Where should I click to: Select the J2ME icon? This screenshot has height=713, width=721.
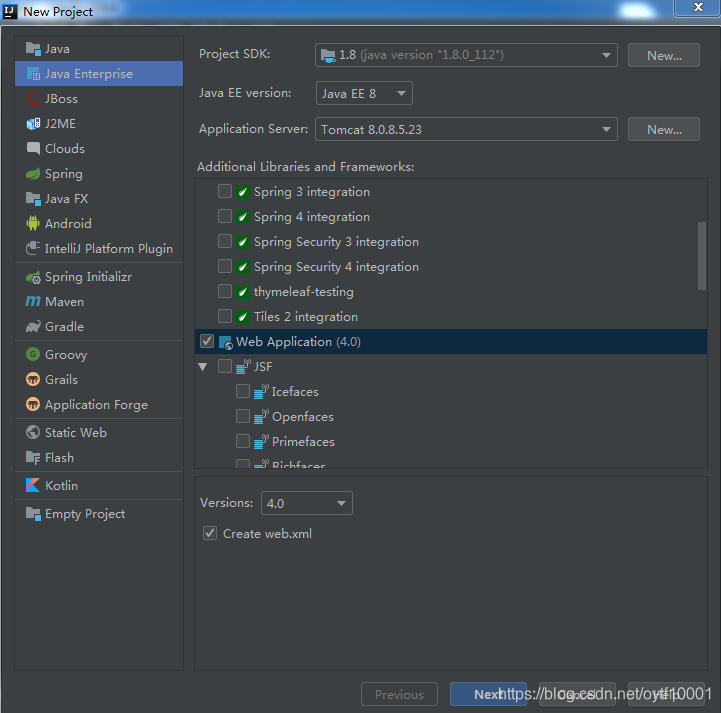33,124
